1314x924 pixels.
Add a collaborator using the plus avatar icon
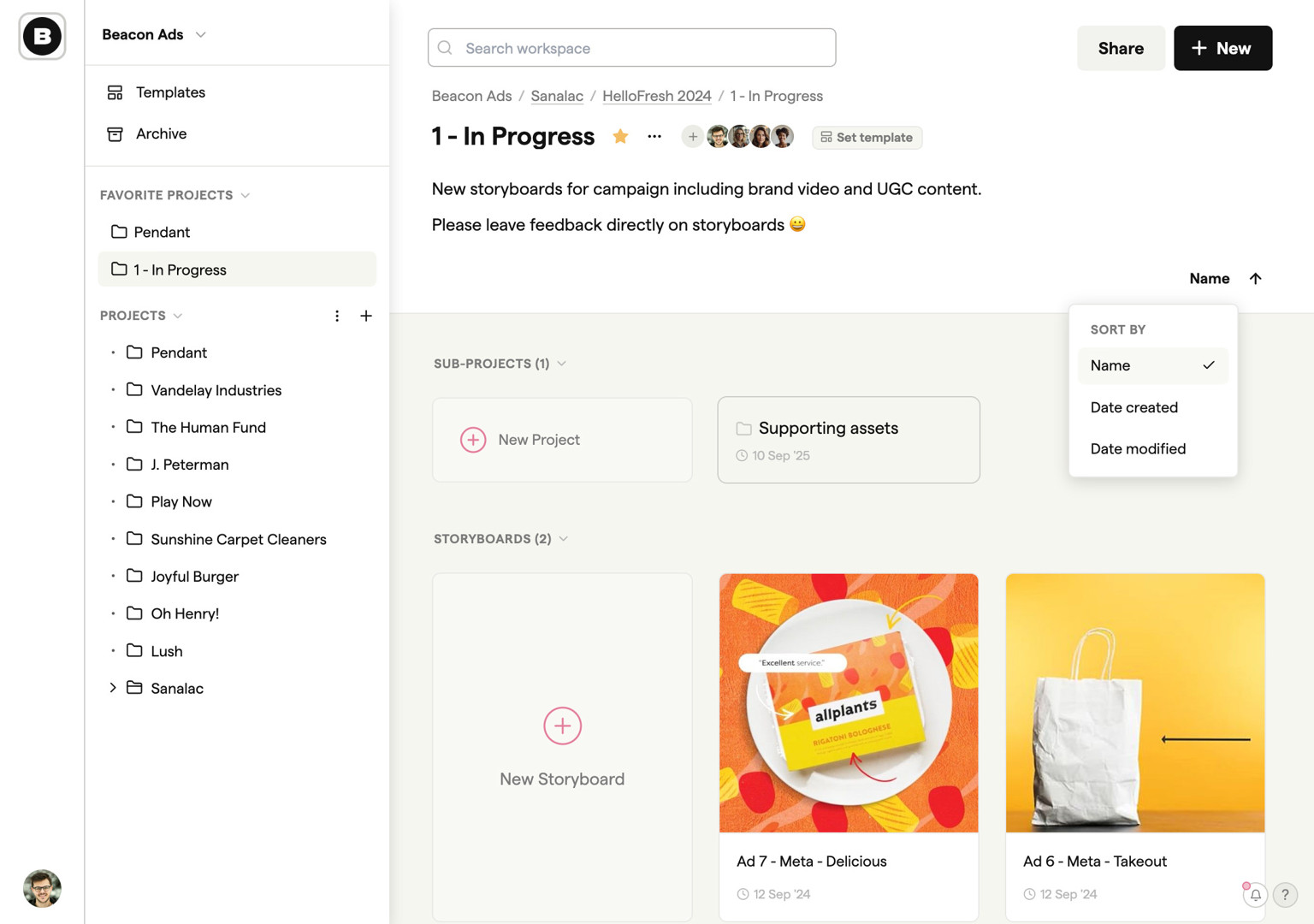692,136
